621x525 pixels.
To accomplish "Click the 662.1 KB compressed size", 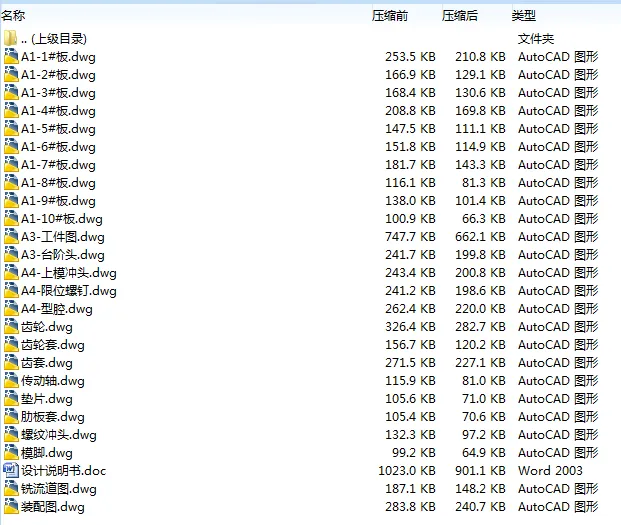I will pyautogui.click(x=480, y=237).
